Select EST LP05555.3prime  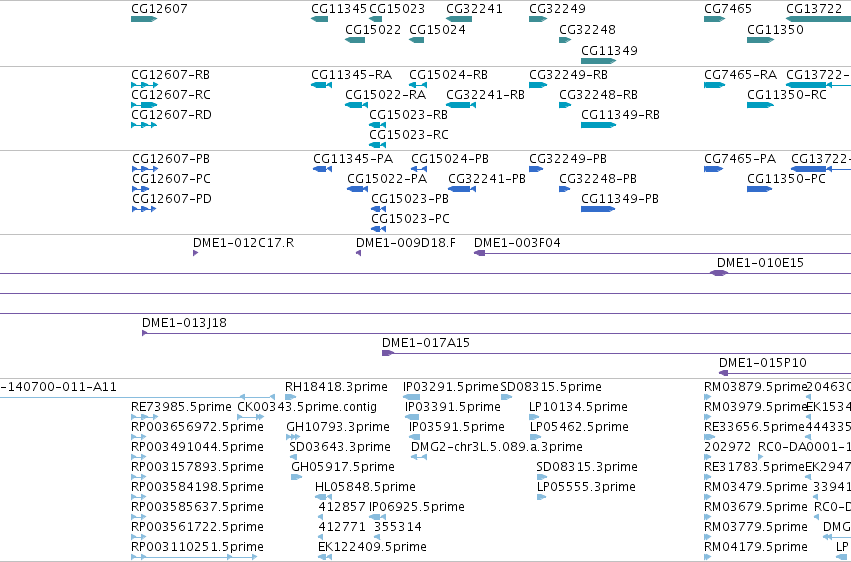pyautogui.click(x=586, y=487)
